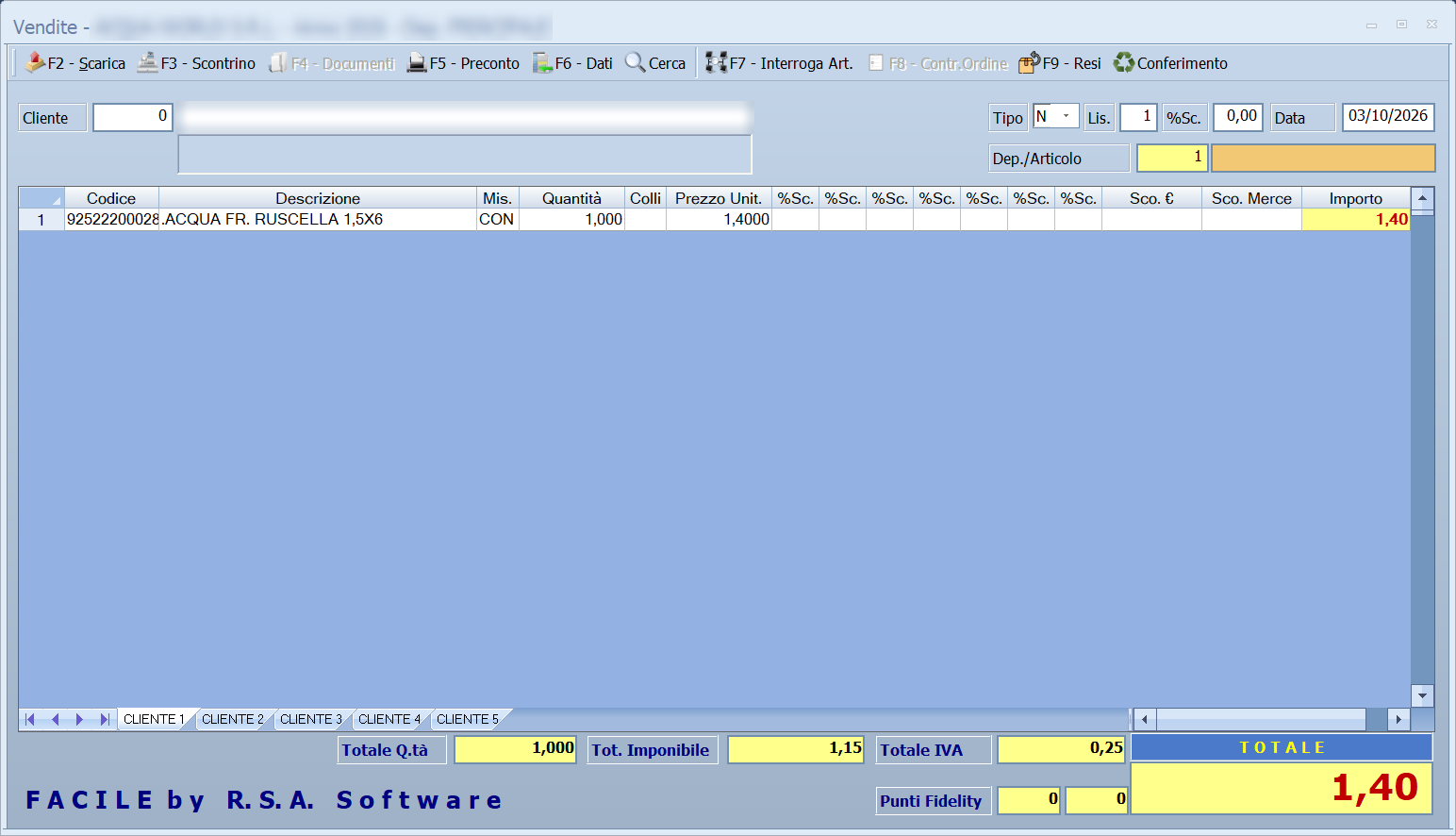Screen dimensions: 1456x836
Task: Open the CLIENTE 5 tab
Action: click(x=468, y=719)
